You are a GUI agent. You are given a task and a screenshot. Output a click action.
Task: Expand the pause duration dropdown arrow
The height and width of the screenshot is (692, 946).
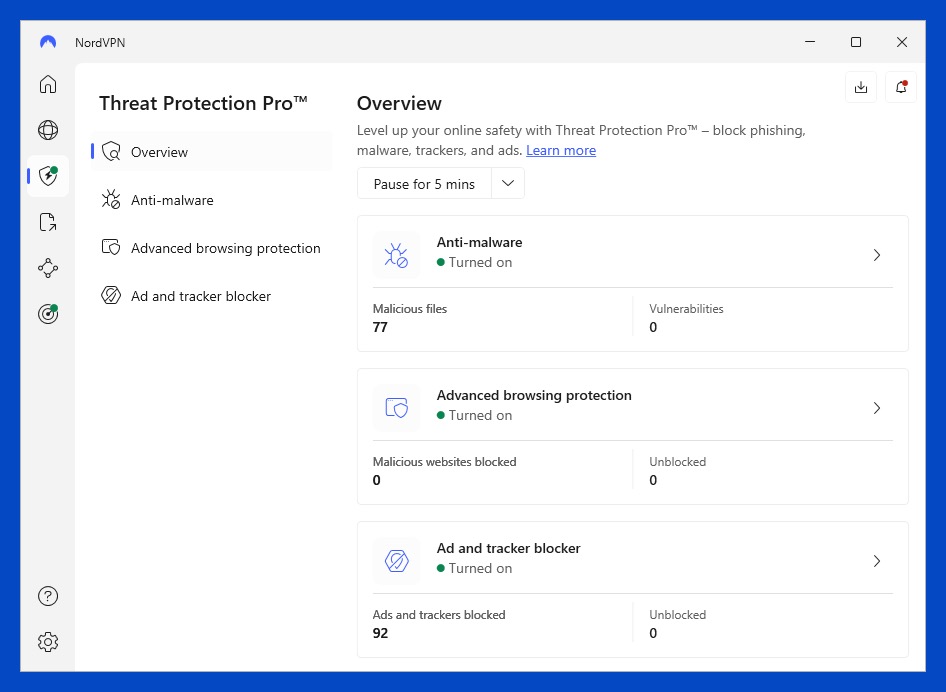pyautogui.click(x=508, y=183)
